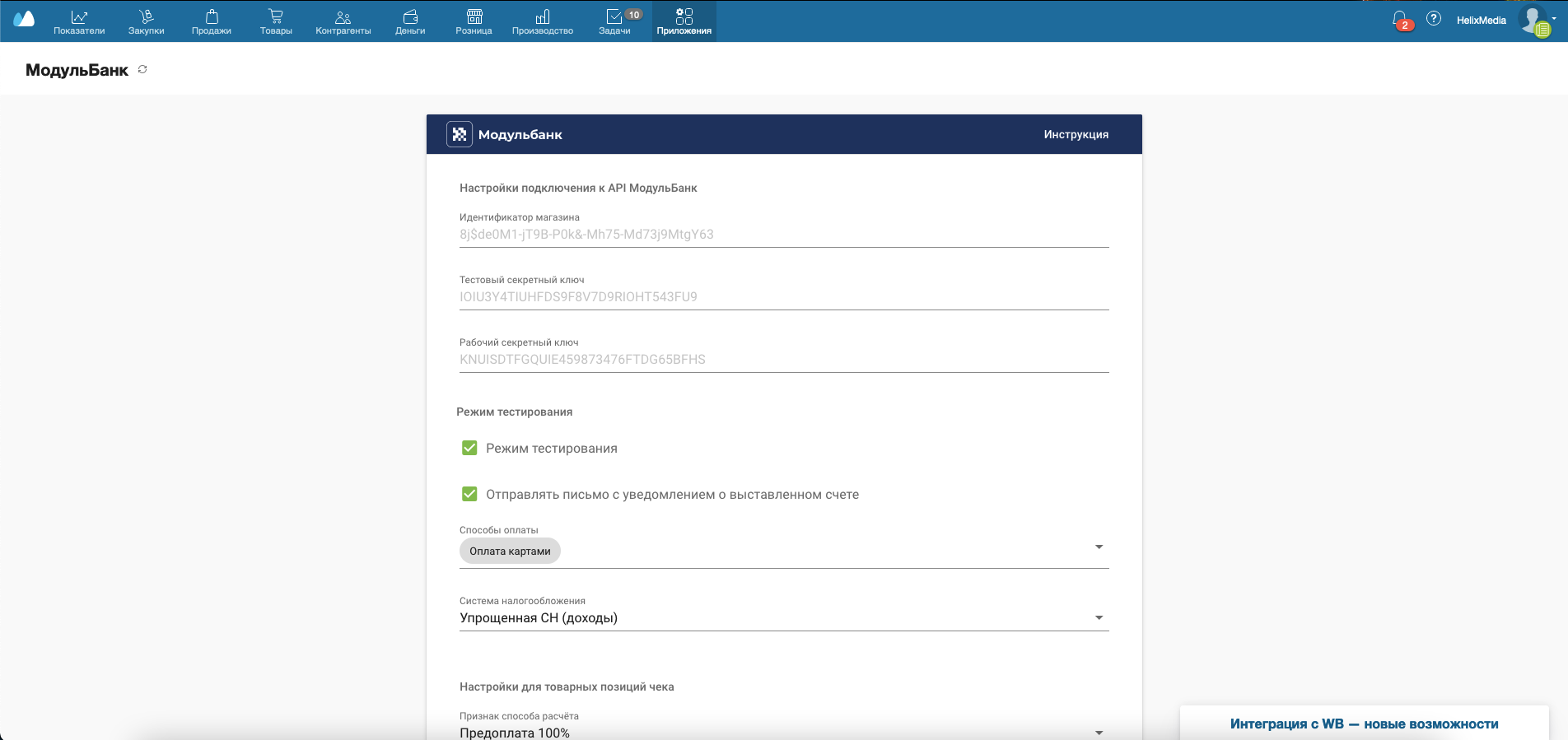Screen dimensions: 1568x740
Task: Go to the Производство menu item
Action: click(x=543, y=21)
